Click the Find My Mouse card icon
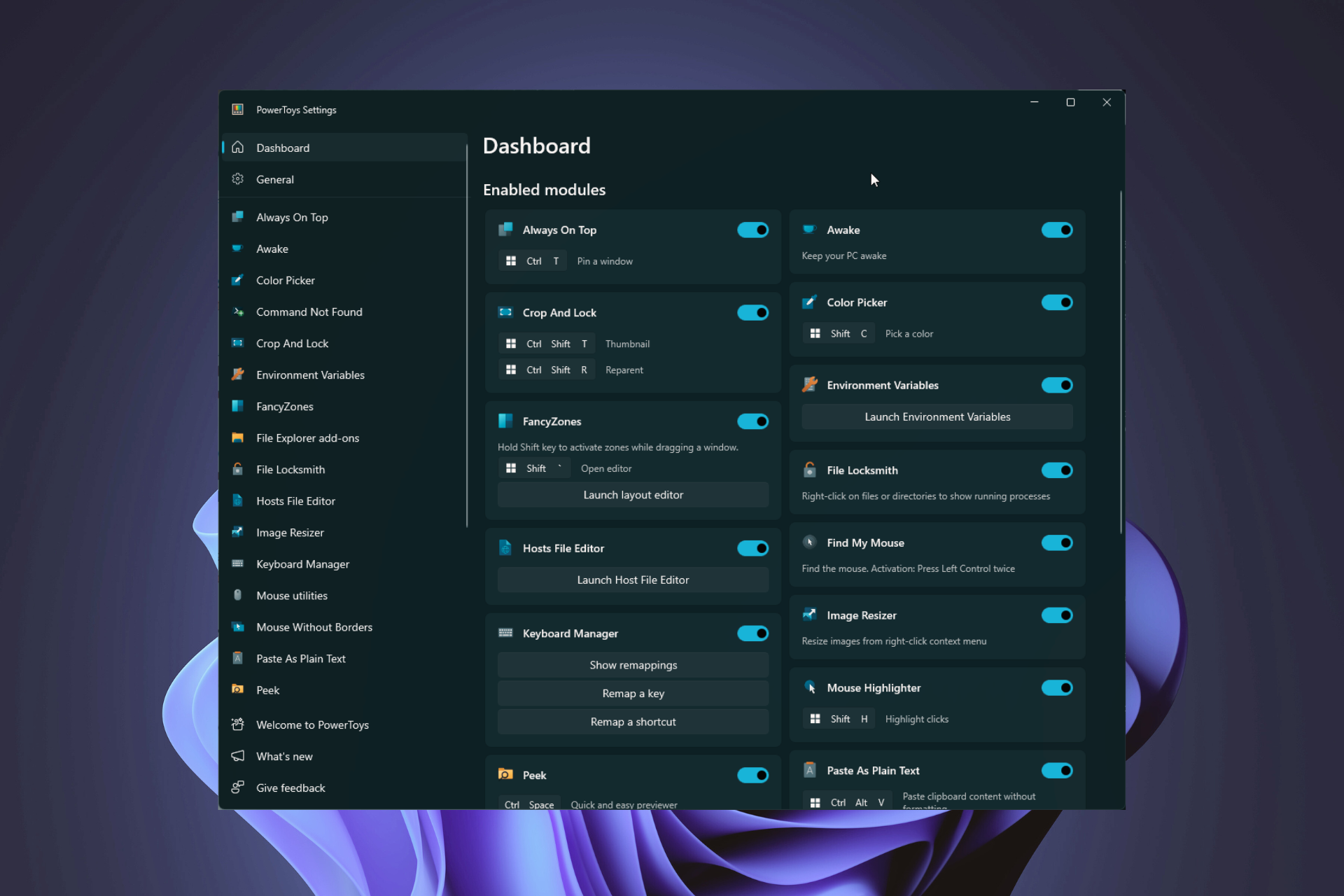Viewport: 1344px width, 896px height. point(810,542)
